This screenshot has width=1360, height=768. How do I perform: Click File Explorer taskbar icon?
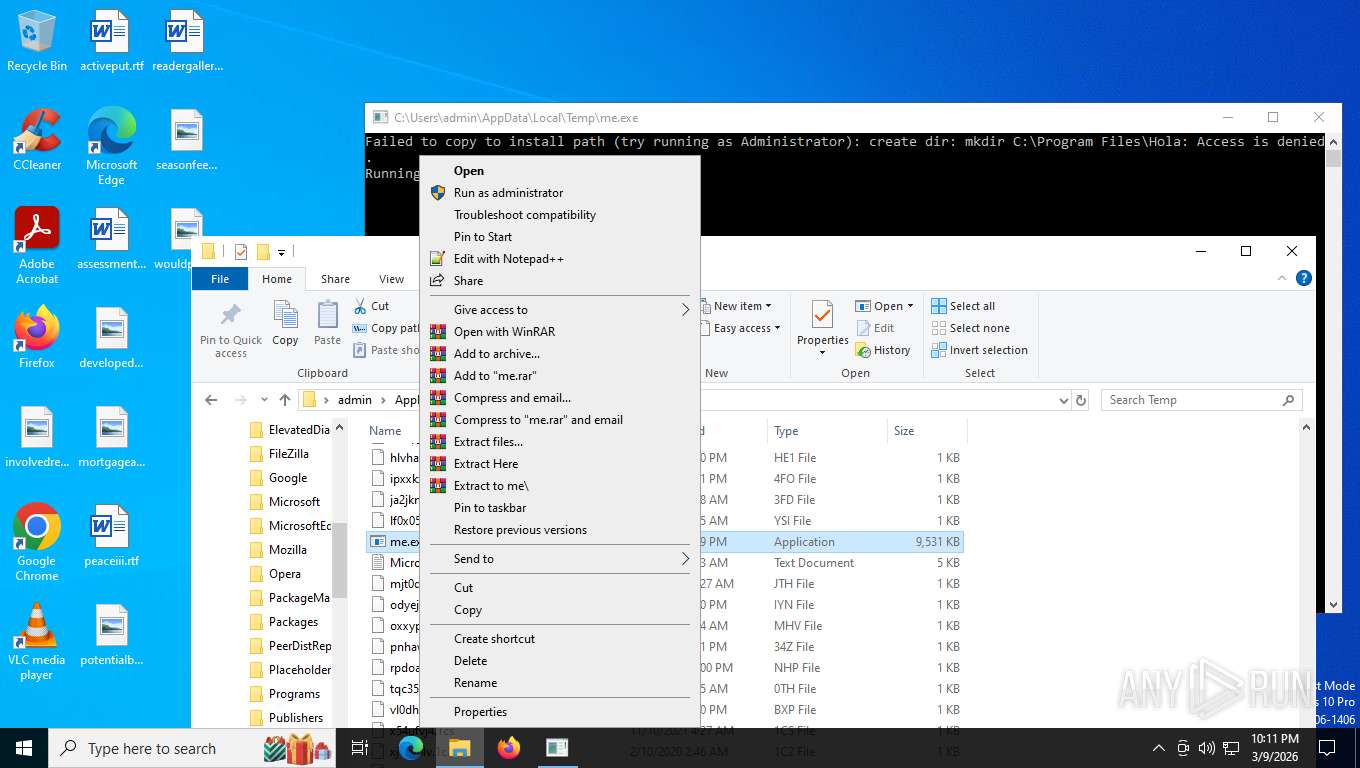pos(459,748)
